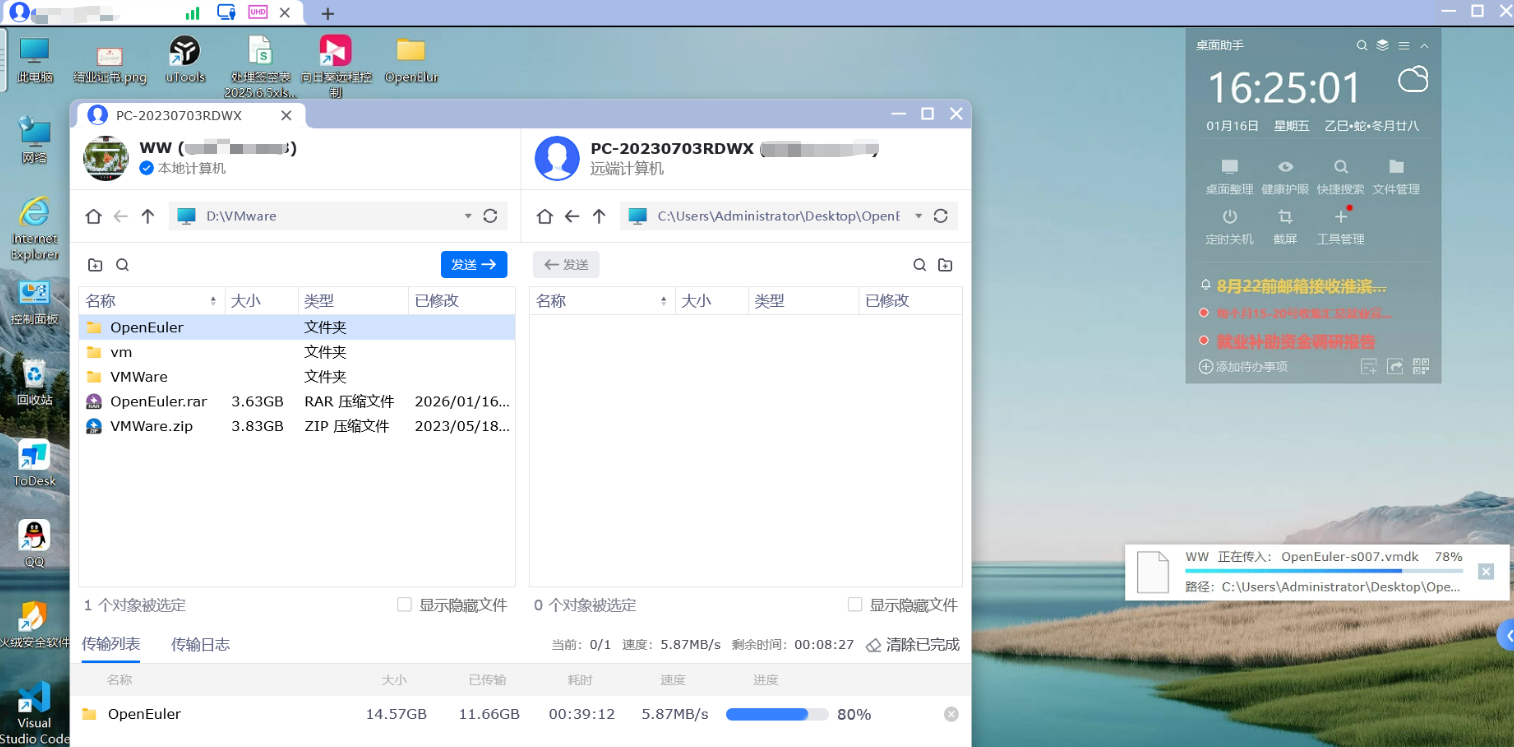This screenshot has width=1514, height=747.
Task: Click 清除已完成 to clear finished transfers
Action: click(x=912, y=645)
